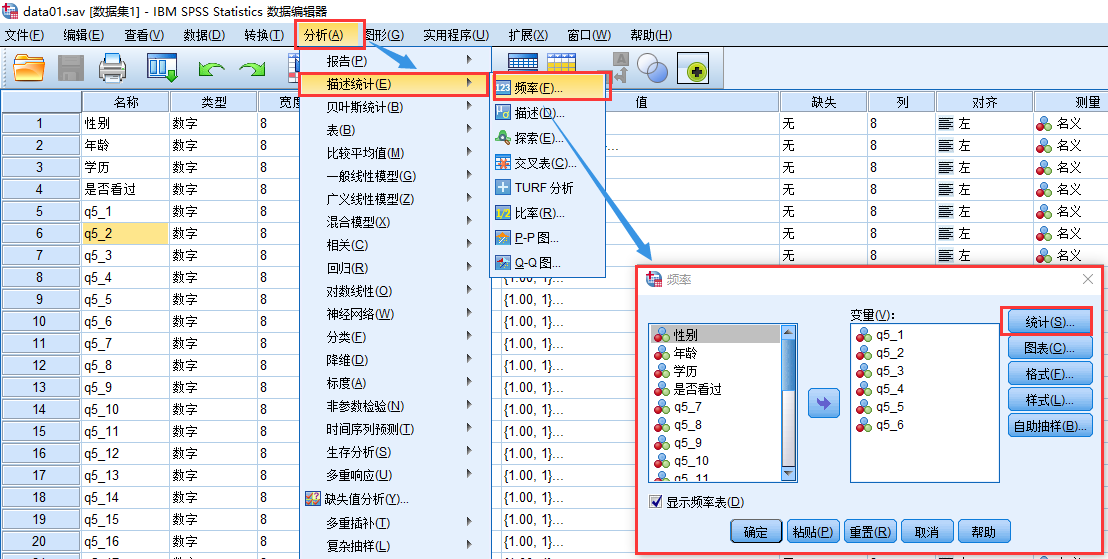Open data file via folder icon
1108x559 pixels.
coord(29,68)
